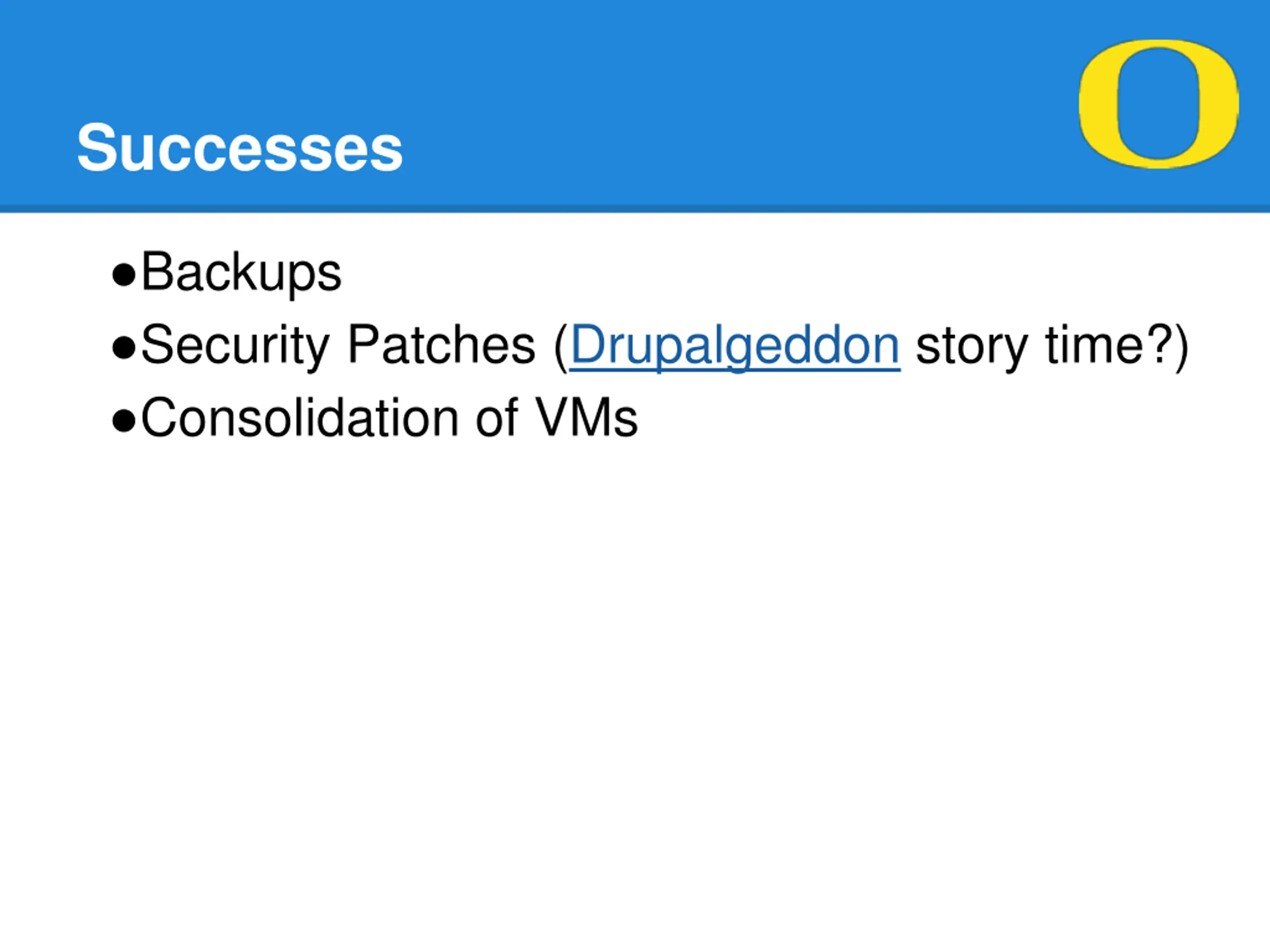The width and height of the screenshot is (1270, 952).
Task: Click the word 'story' after the link
Action: [x=972, y=347]
